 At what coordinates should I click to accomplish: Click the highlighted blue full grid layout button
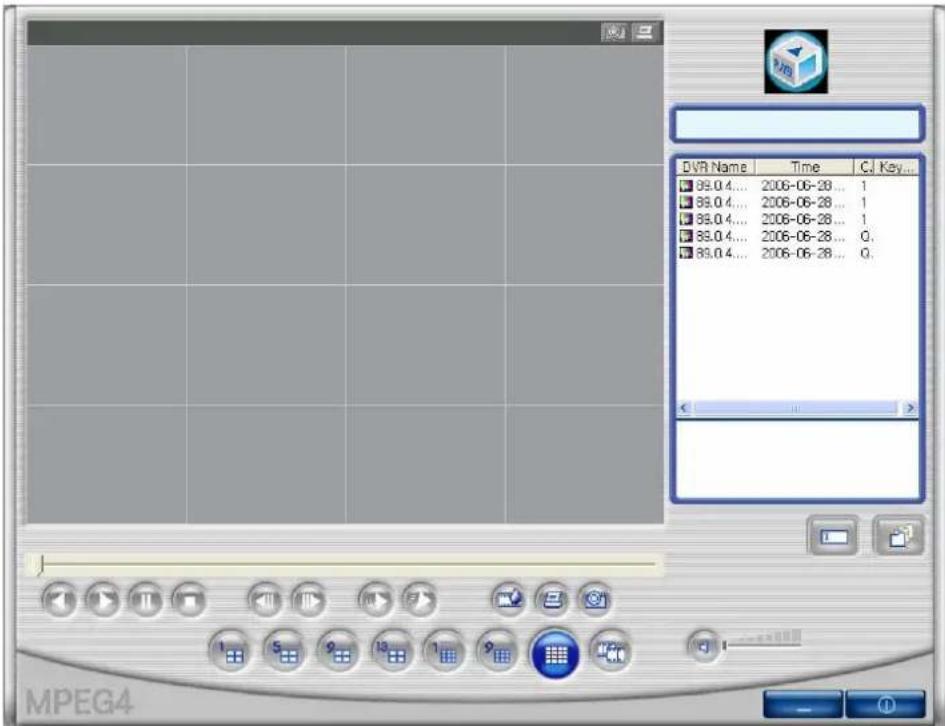pos(555,654)
